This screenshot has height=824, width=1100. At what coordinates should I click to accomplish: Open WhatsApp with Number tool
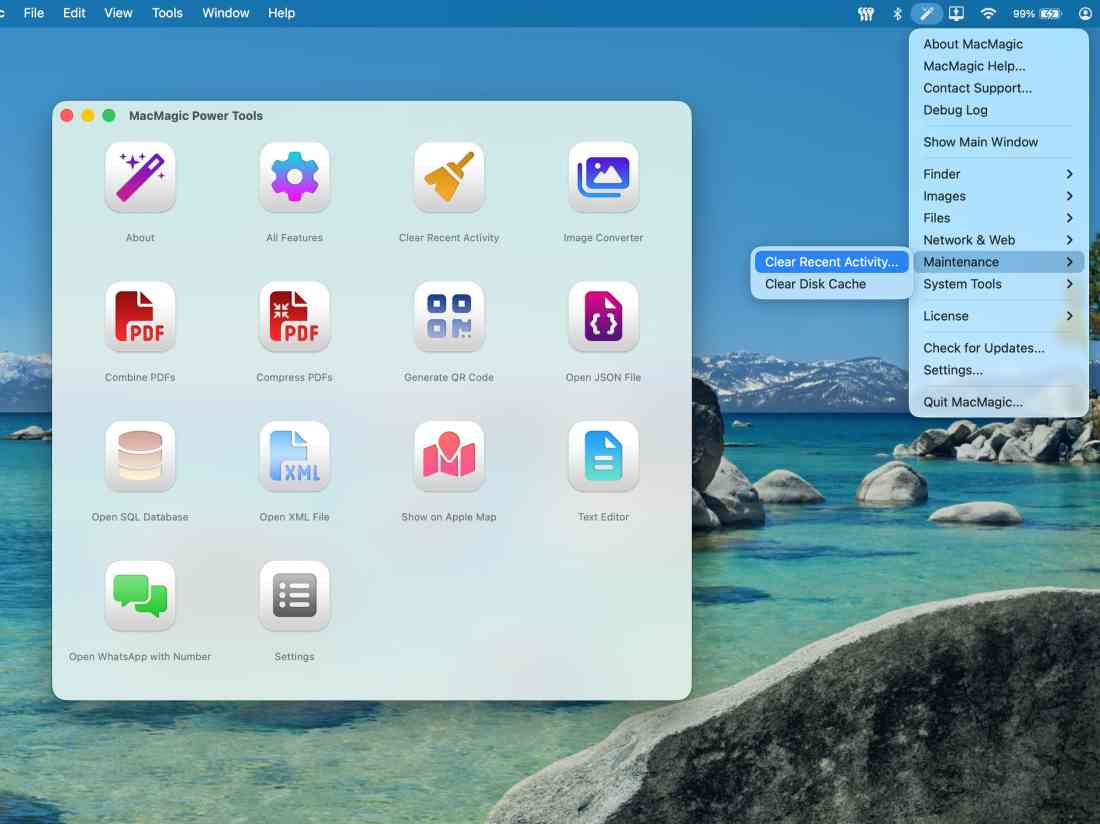pyautogui.click(x=140, y=596)
